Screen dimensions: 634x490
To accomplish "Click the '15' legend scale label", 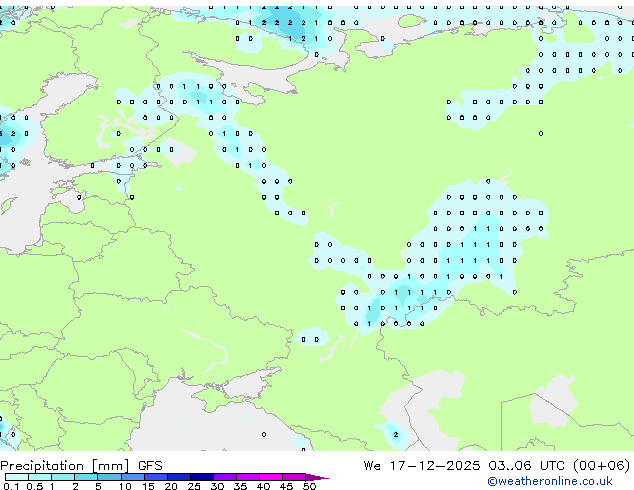I will click(x=148, y=486).
